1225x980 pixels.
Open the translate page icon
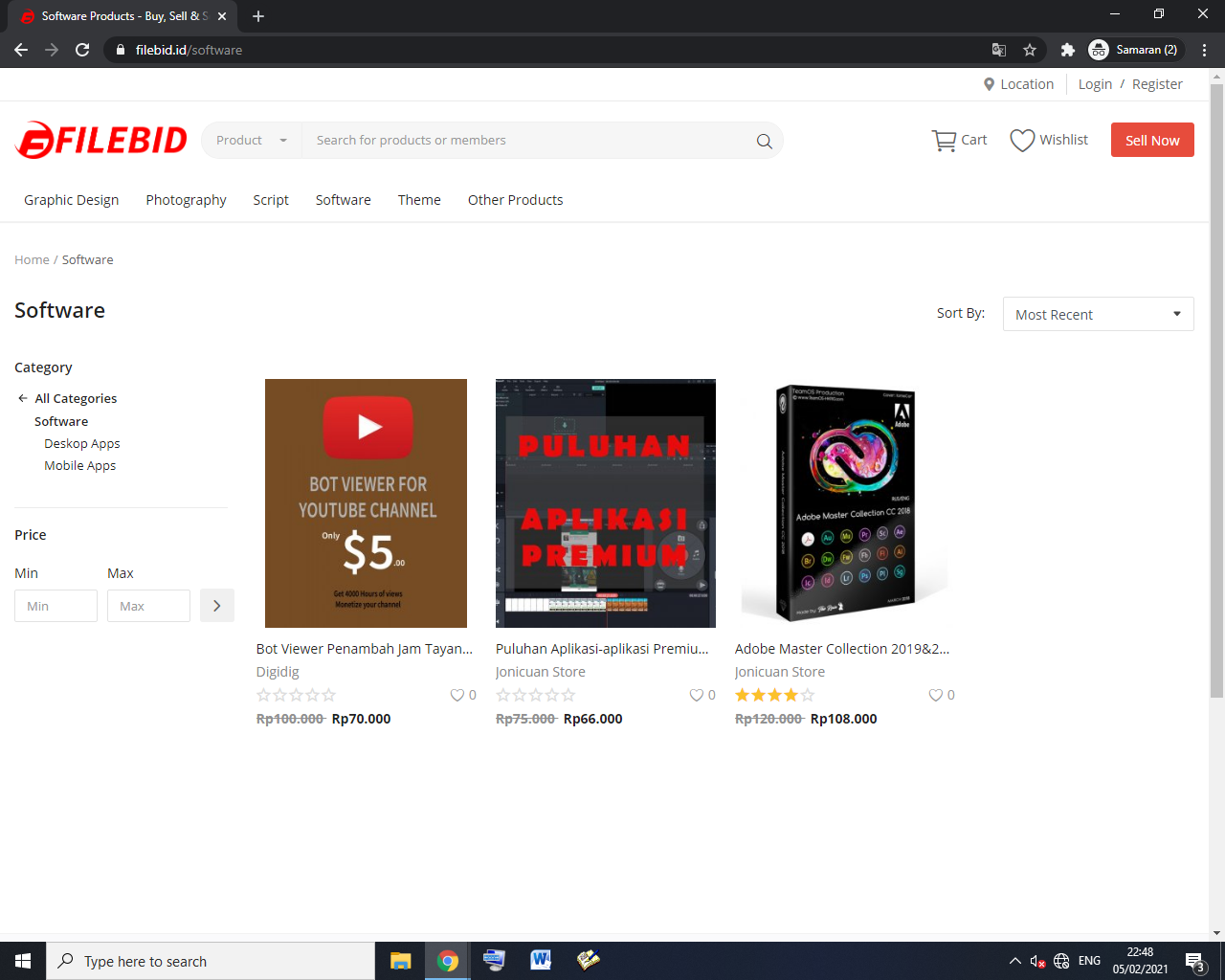[x=999, y=50]
